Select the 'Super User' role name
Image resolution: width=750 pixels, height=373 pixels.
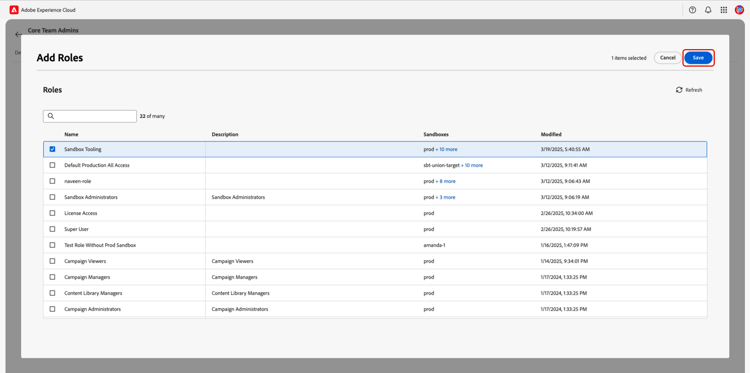pos(77,229)
